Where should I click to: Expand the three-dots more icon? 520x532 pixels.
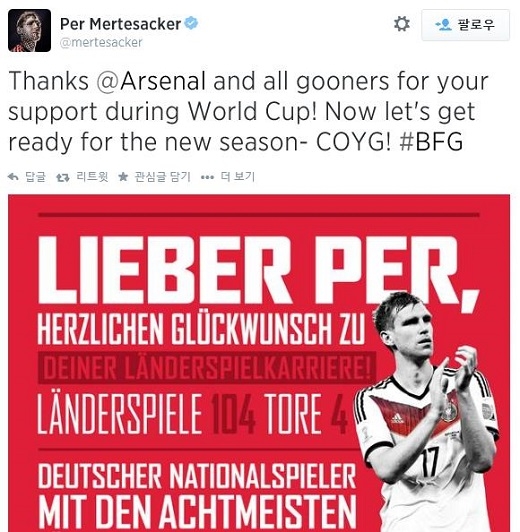click(x=208, y=177)
